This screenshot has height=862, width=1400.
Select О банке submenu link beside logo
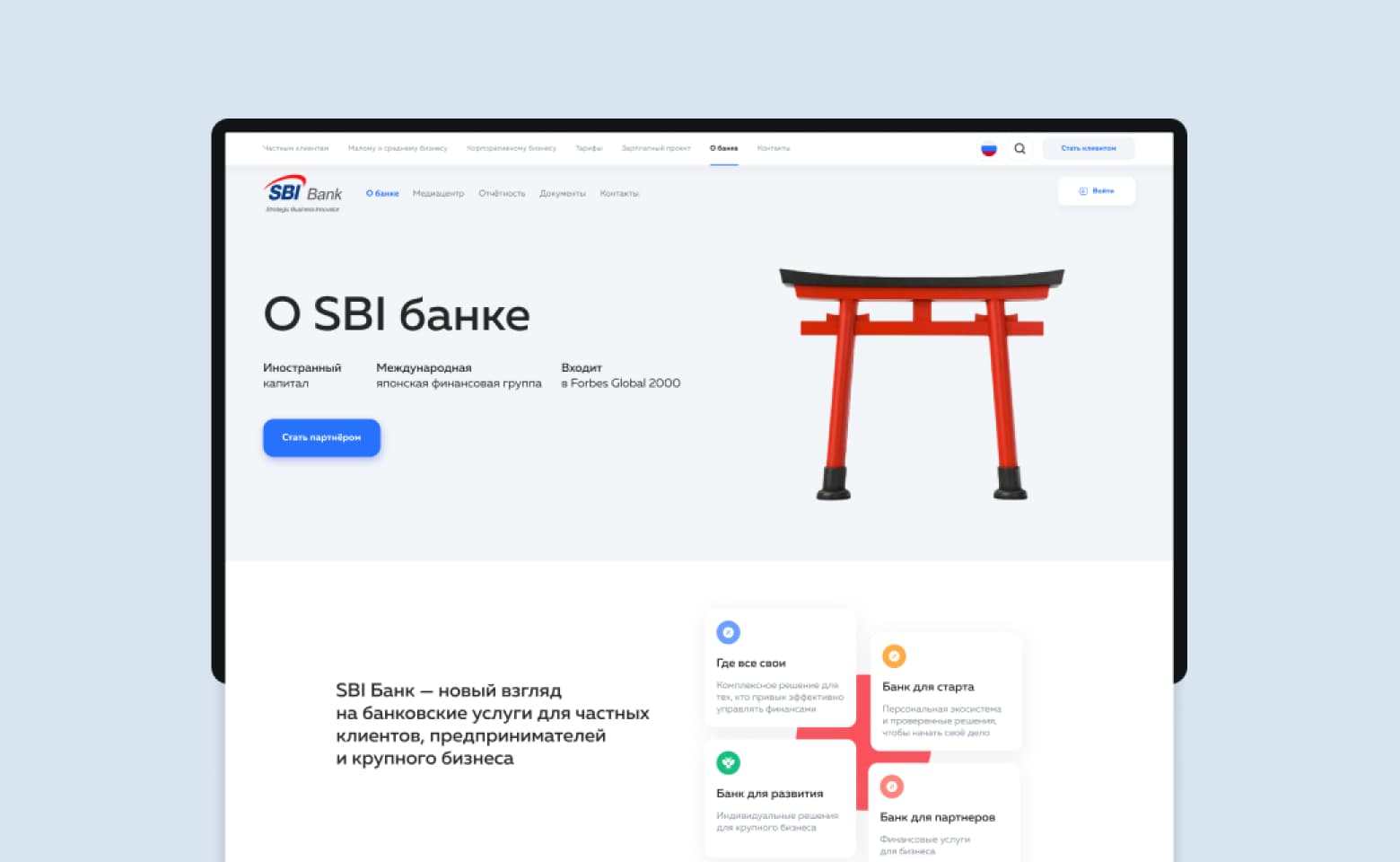click(382, 193)
